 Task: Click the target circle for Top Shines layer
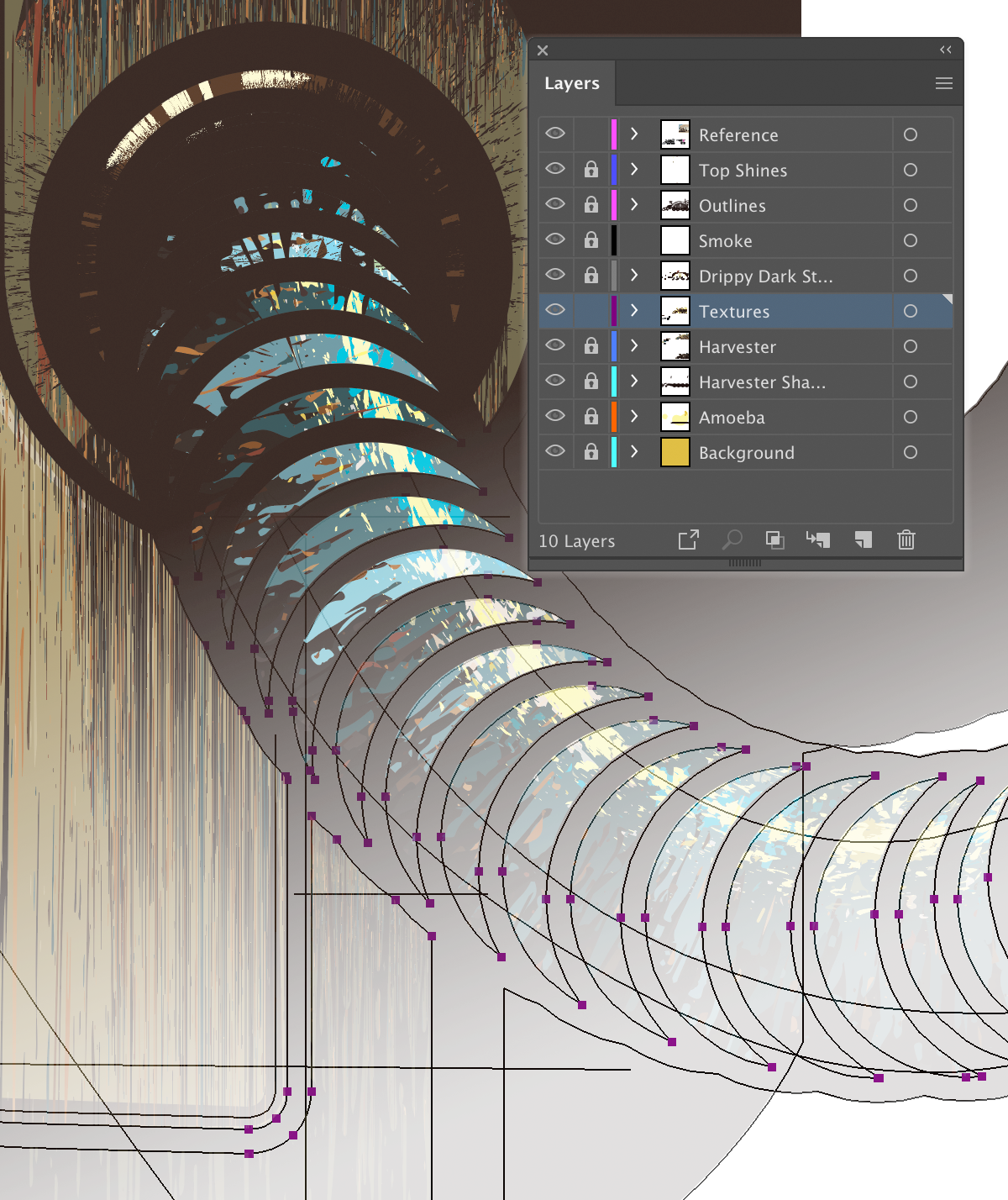[911, 170]
